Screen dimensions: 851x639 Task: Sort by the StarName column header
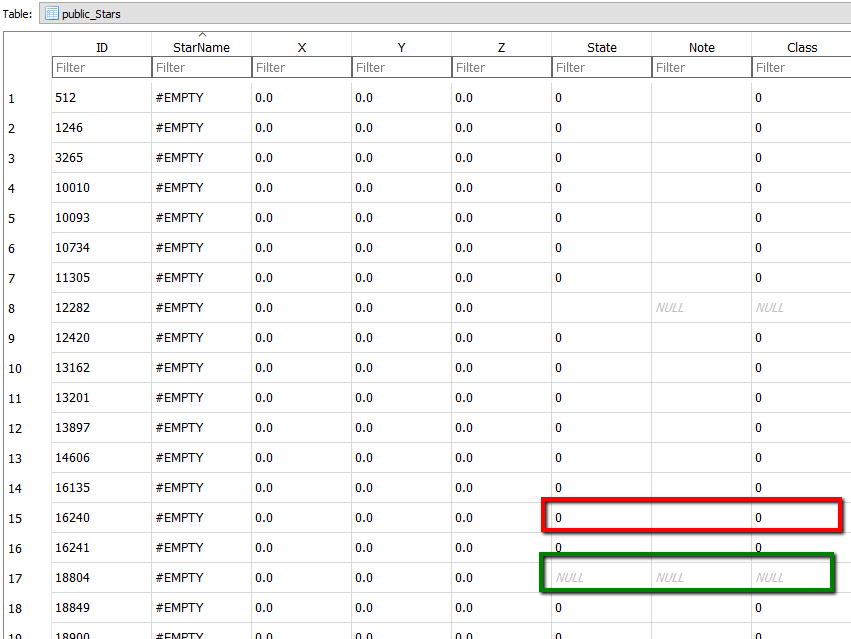click(x=201, y=48)
